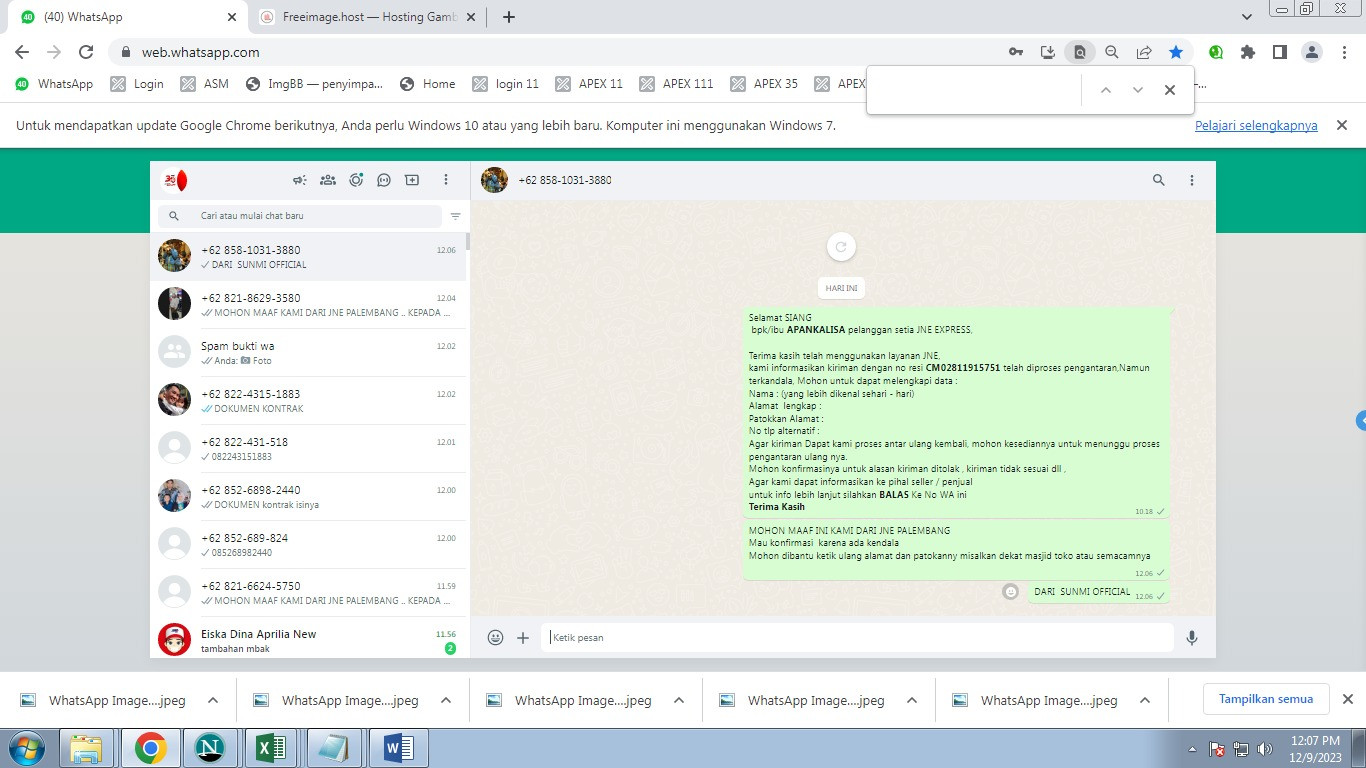
Task: Open the Extensions puzzle icon
Action: coord(1248,52)
